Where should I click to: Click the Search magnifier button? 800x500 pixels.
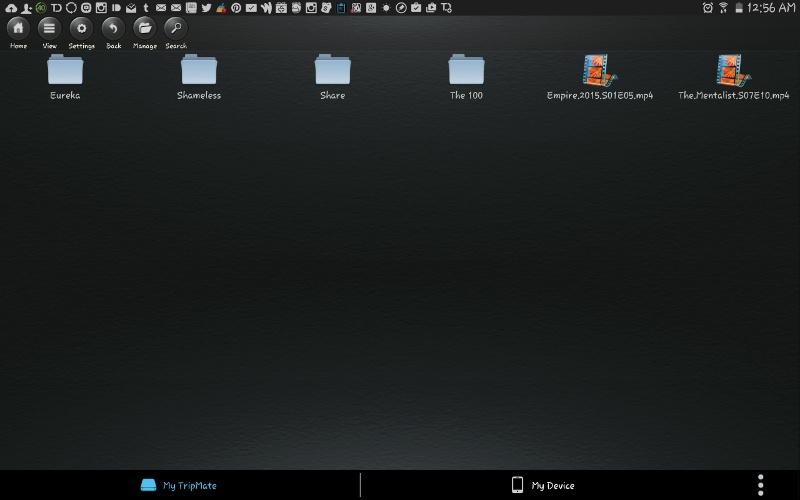point(176,33)
